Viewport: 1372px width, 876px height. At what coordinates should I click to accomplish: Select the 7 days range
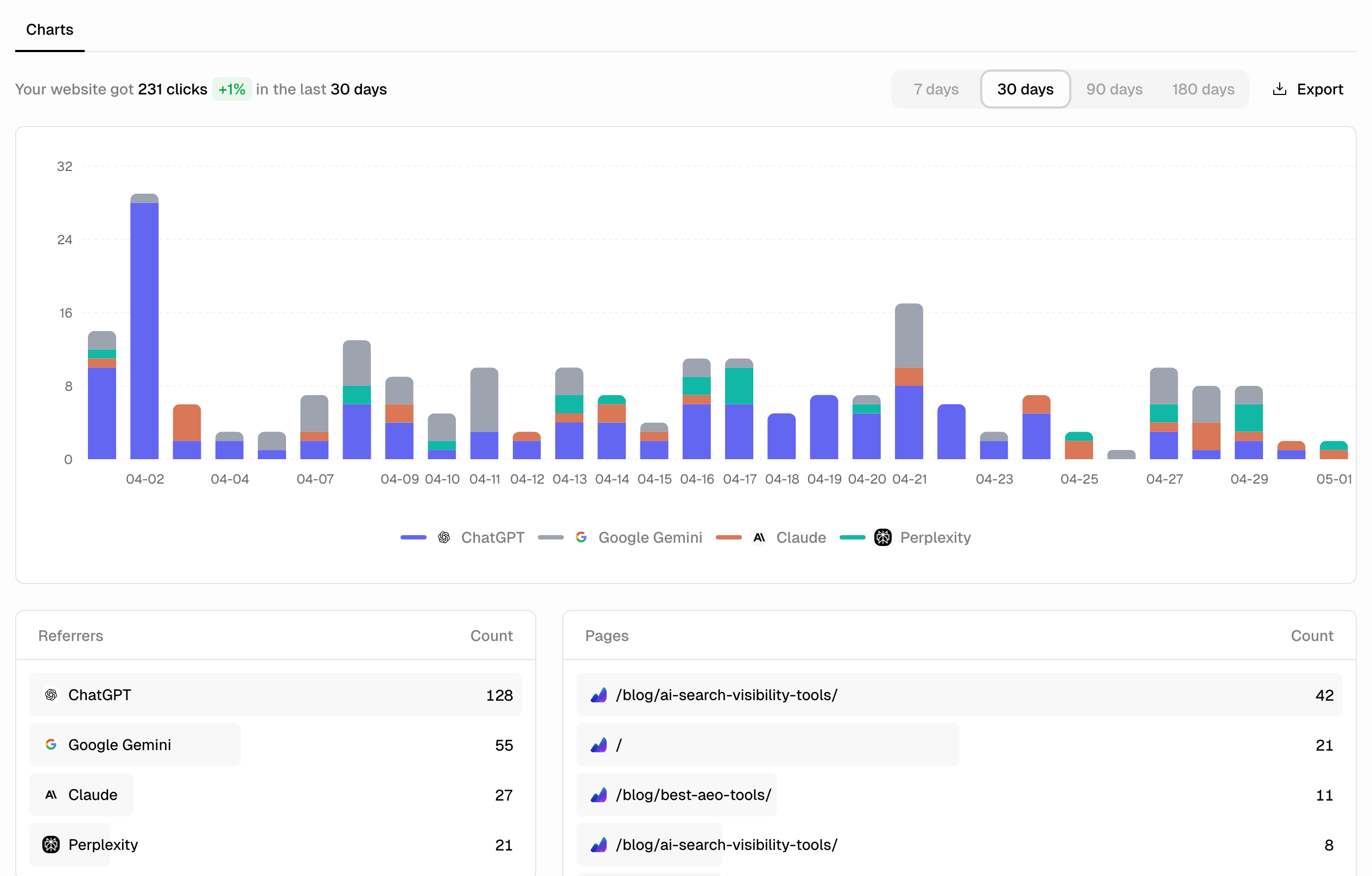(x=936, y=90)
